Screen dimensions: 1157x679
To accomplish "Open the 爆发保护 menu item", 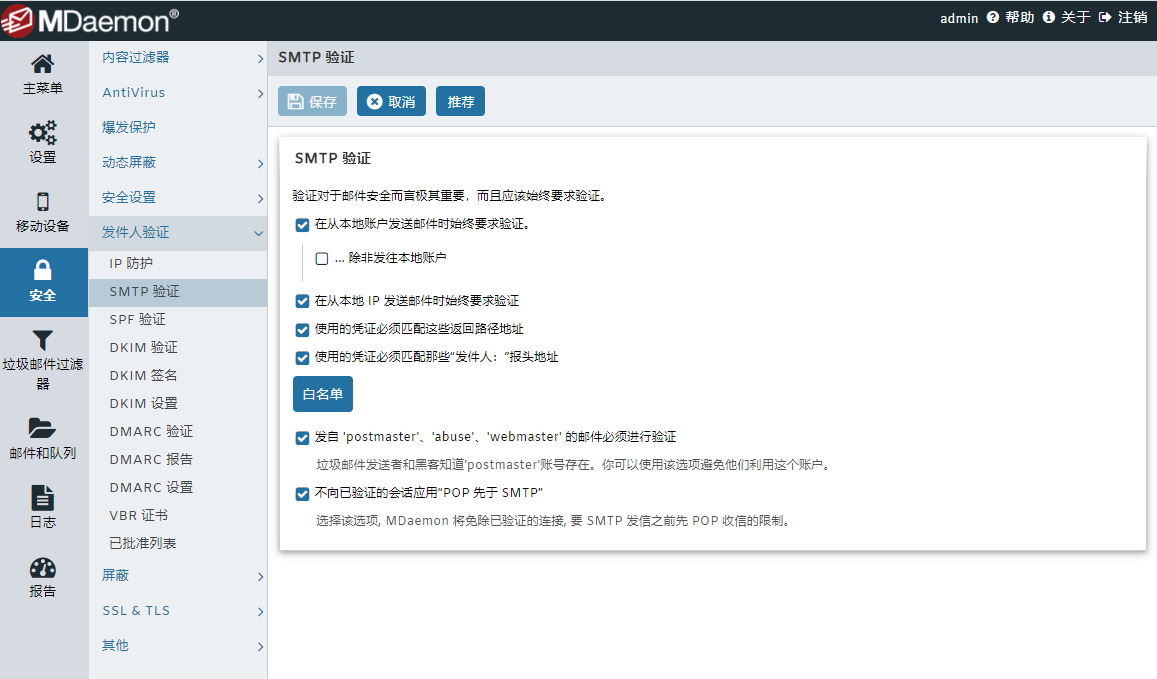I will click(178, 127).
